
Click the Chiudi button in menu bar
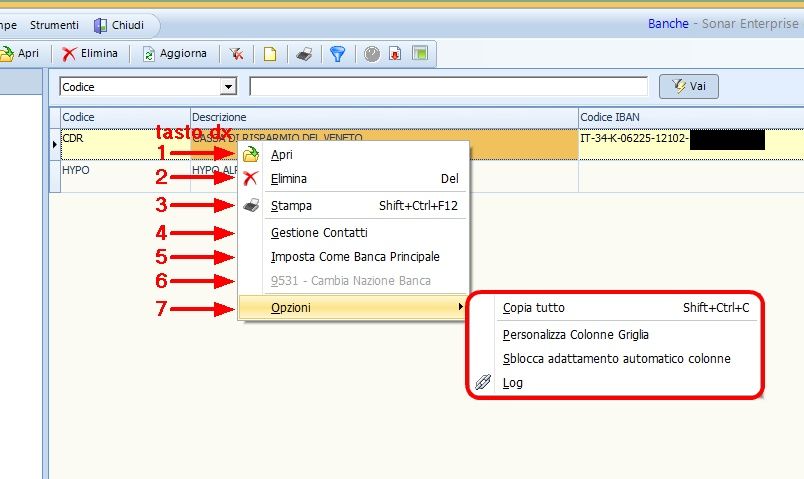(x=118, y=24)
